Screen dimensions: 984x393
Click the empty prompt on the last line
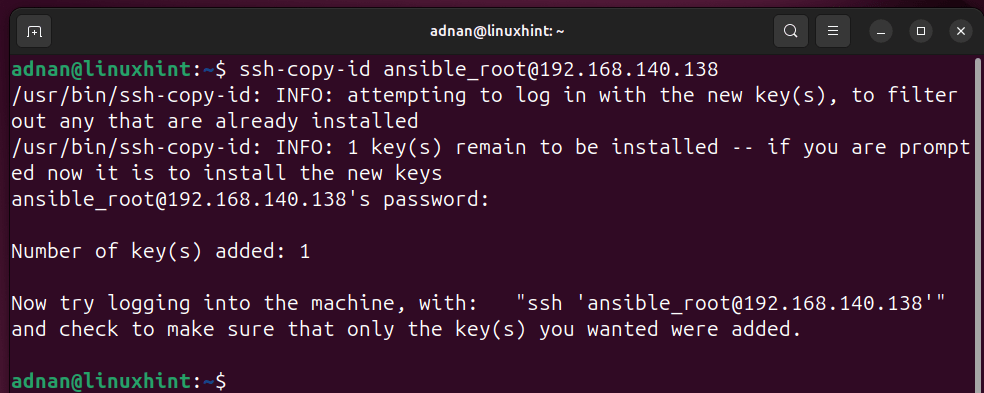[x=119, y=381]
